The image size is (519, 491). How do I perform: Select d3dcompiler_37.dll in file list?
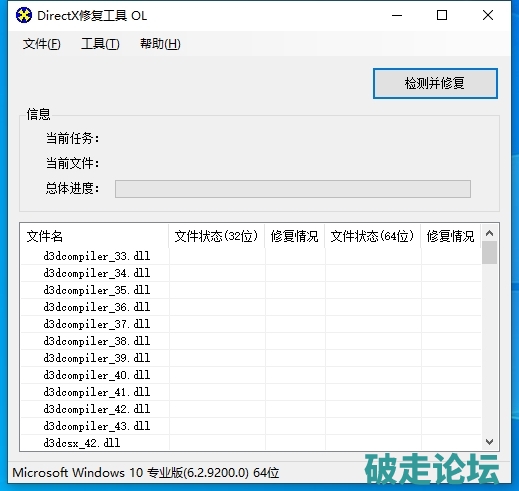click(x=251, y=324)
